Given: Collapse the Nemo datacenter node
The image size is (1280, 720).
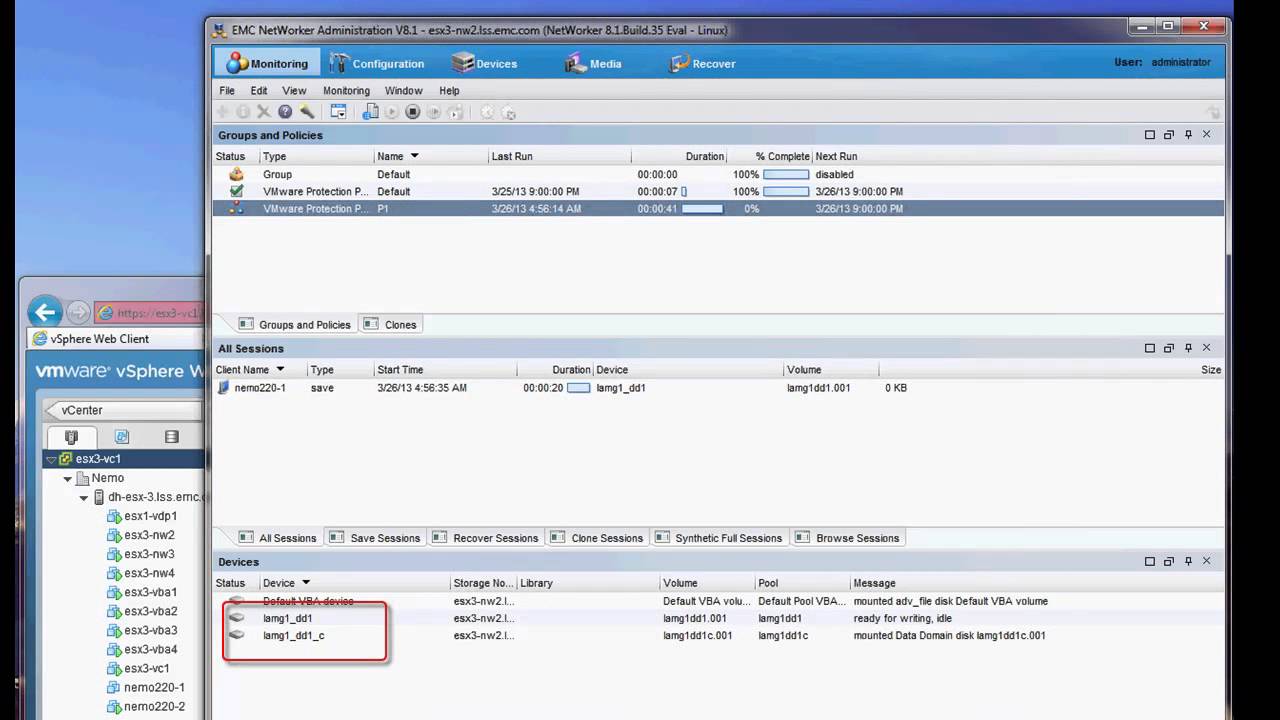Looking at the screenshot, I should pos(68,479).
